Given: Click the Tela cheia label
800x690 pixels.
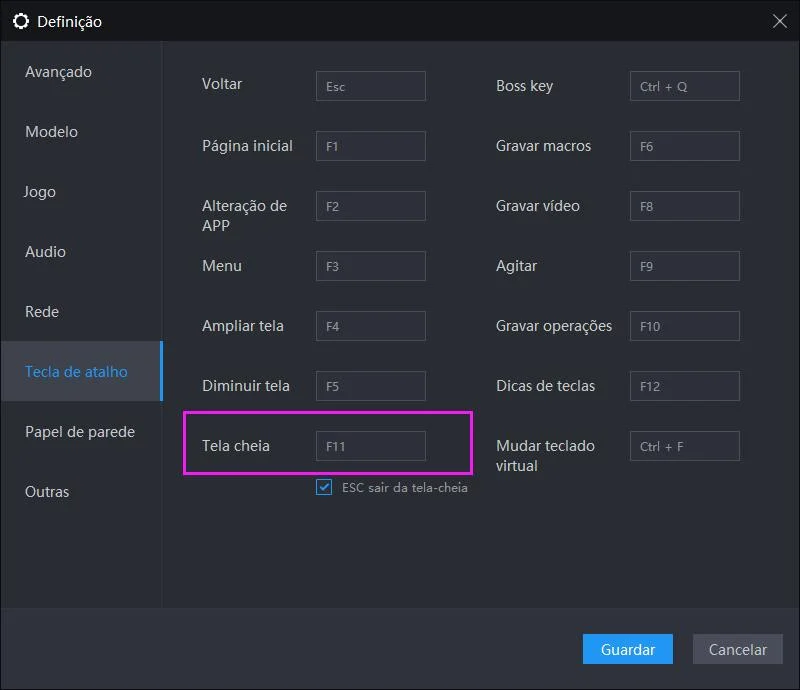Looking at the screenshot, I should 236,446.
